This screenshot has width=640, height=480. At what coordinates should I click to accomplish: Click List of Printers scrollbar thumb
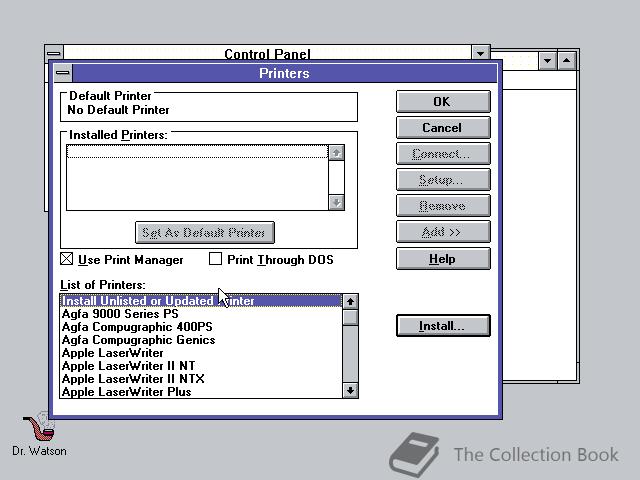pos(350,318)
